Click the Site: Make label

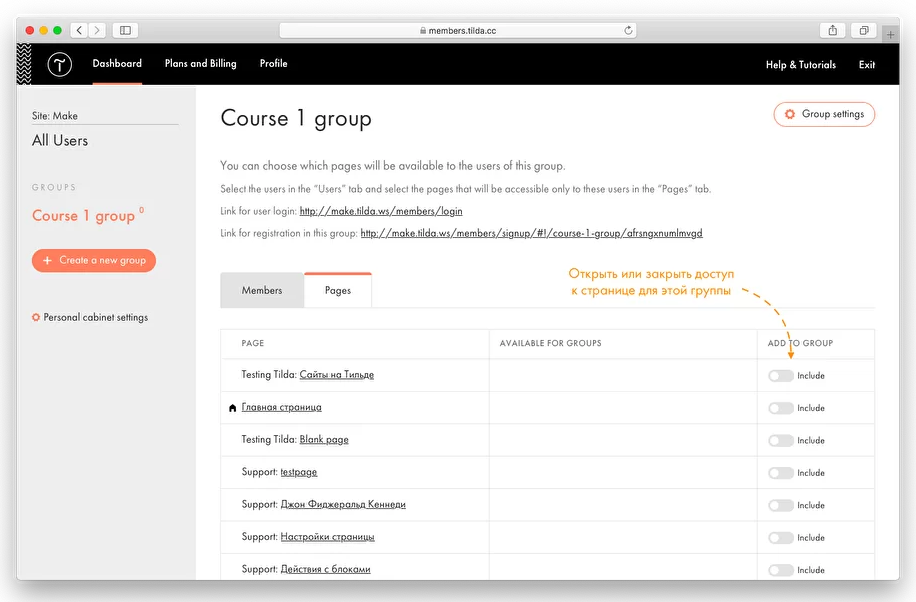55,116
